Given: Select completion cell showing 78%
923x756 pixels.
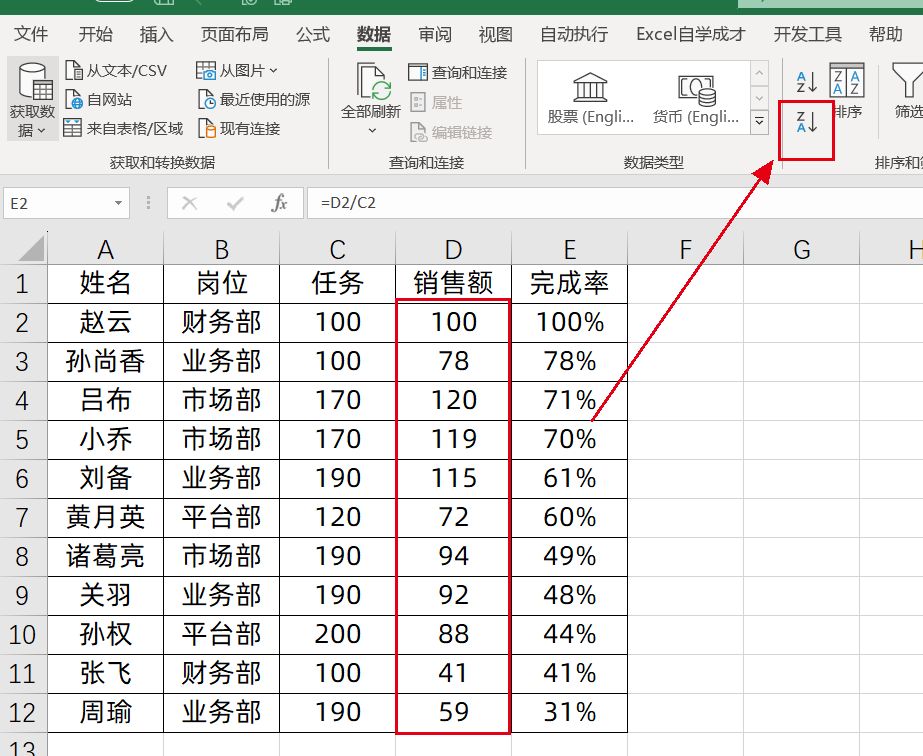Looking at the screenshot, I should (x=569, y=362).
